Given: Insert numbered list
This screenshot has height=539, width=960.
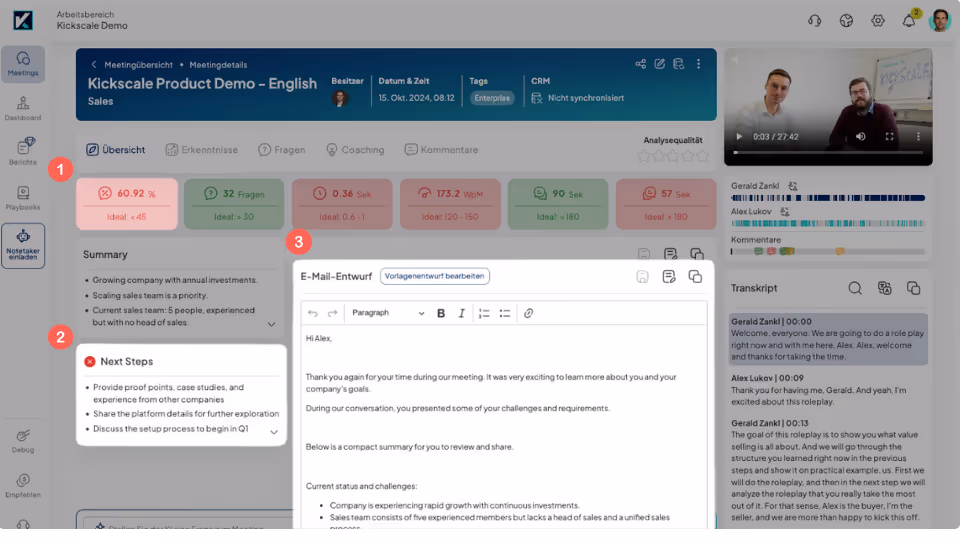Looking at the screenshot, I should click(484, 313).
